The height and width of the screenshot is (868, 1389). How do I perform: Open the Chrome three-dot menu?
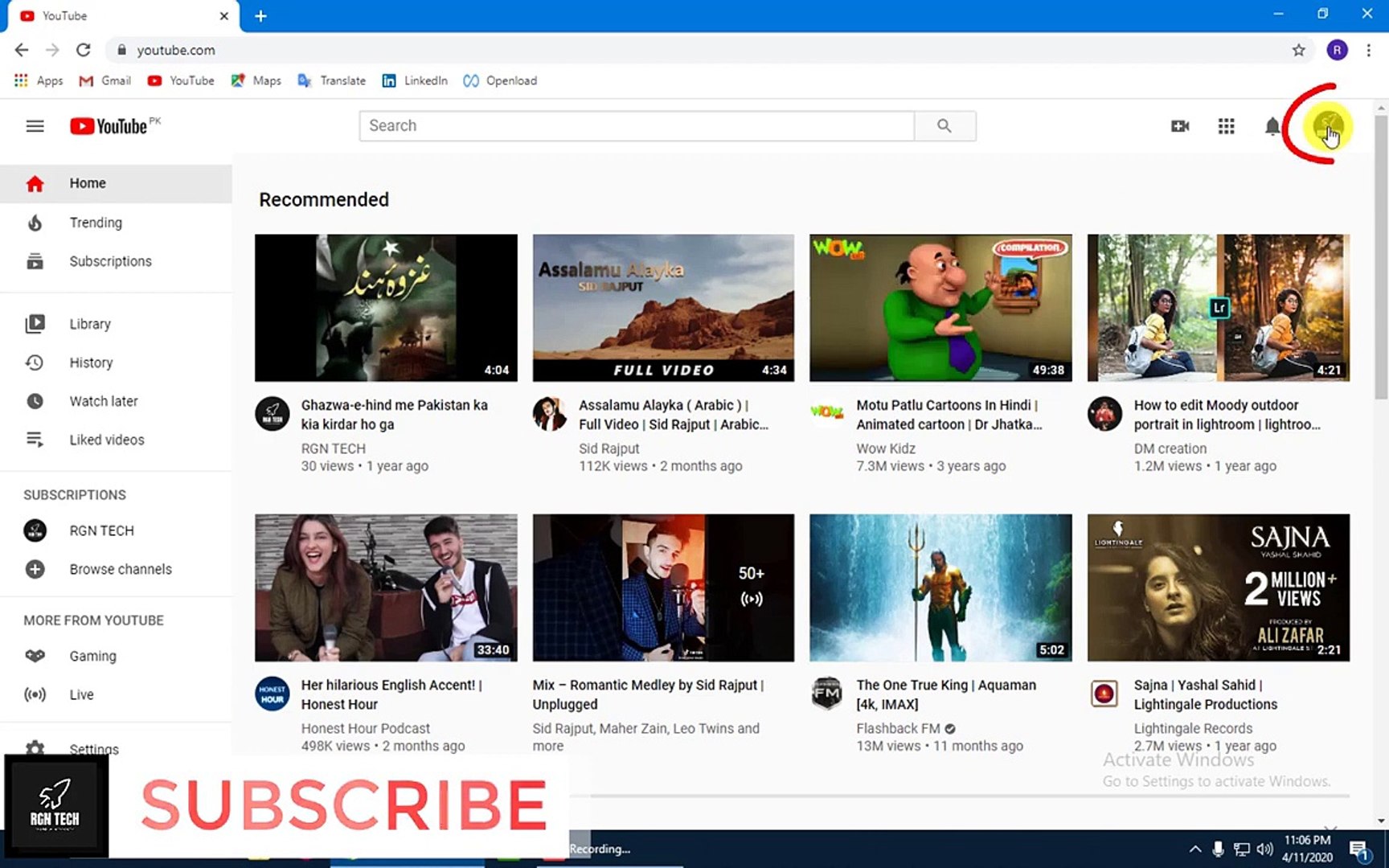point(1370,50)
